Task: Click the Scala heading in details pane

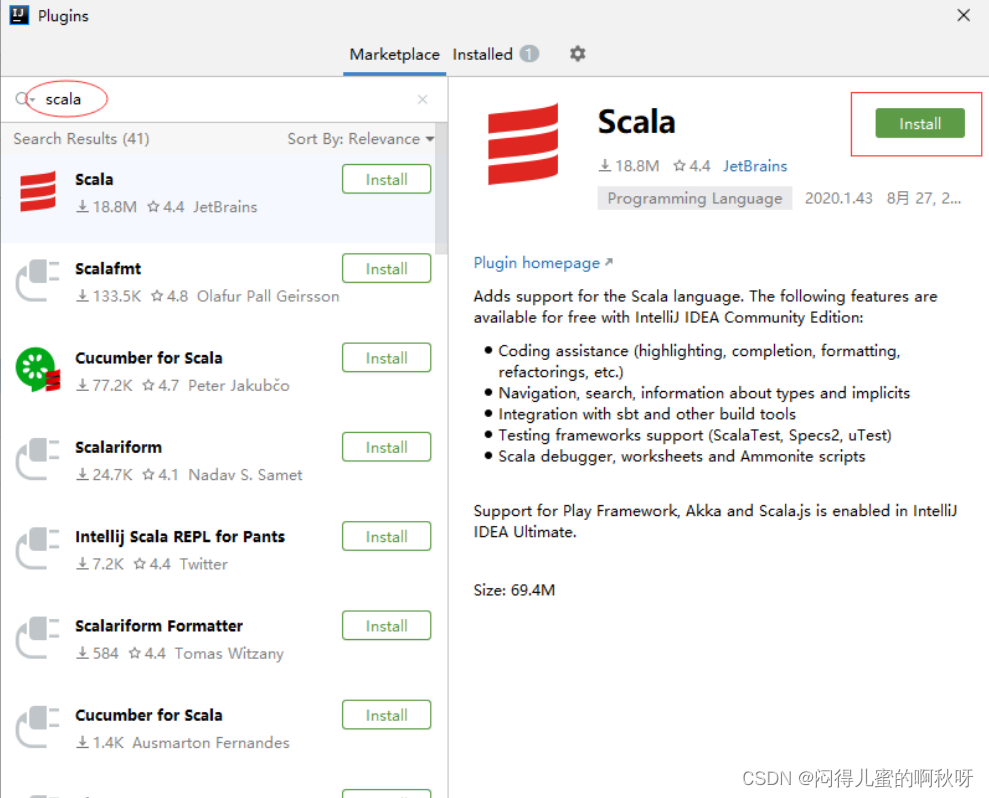Action: pyautogui.click(x=636, y=122)
